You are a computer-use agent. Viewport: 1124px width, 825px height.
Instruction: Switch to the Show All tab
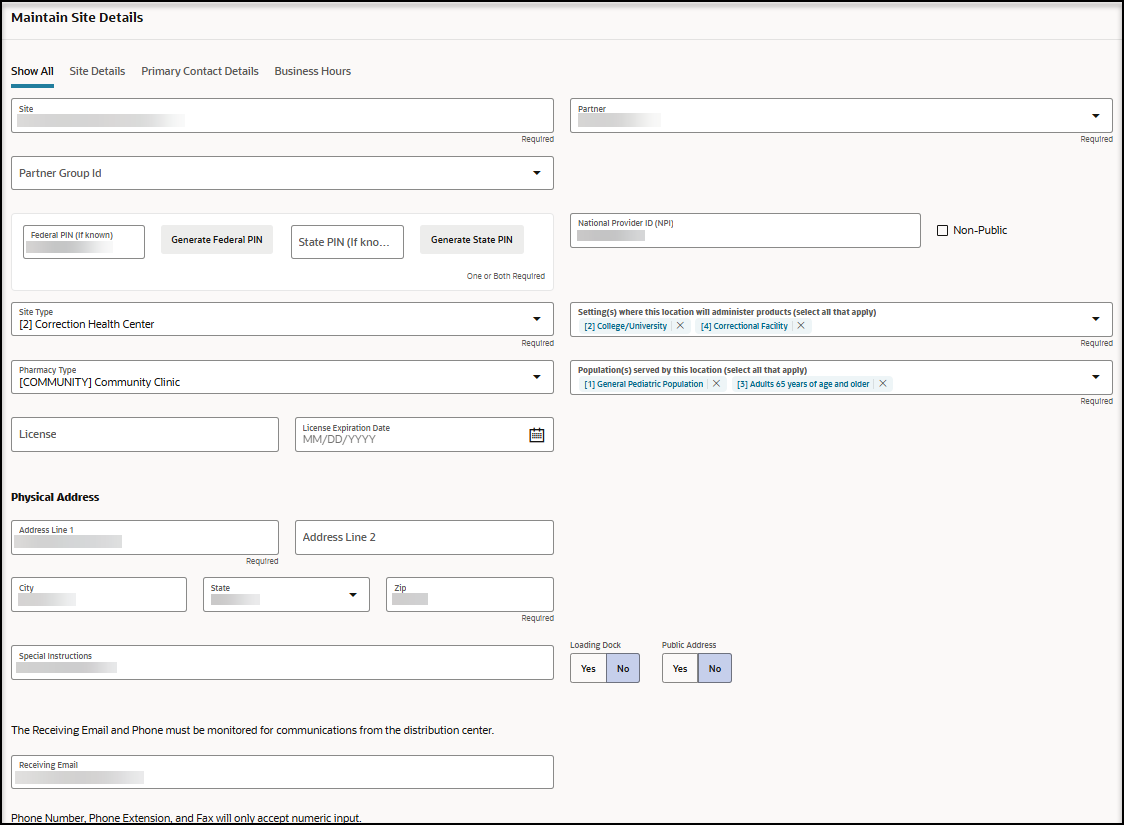(x=32, y=71)
